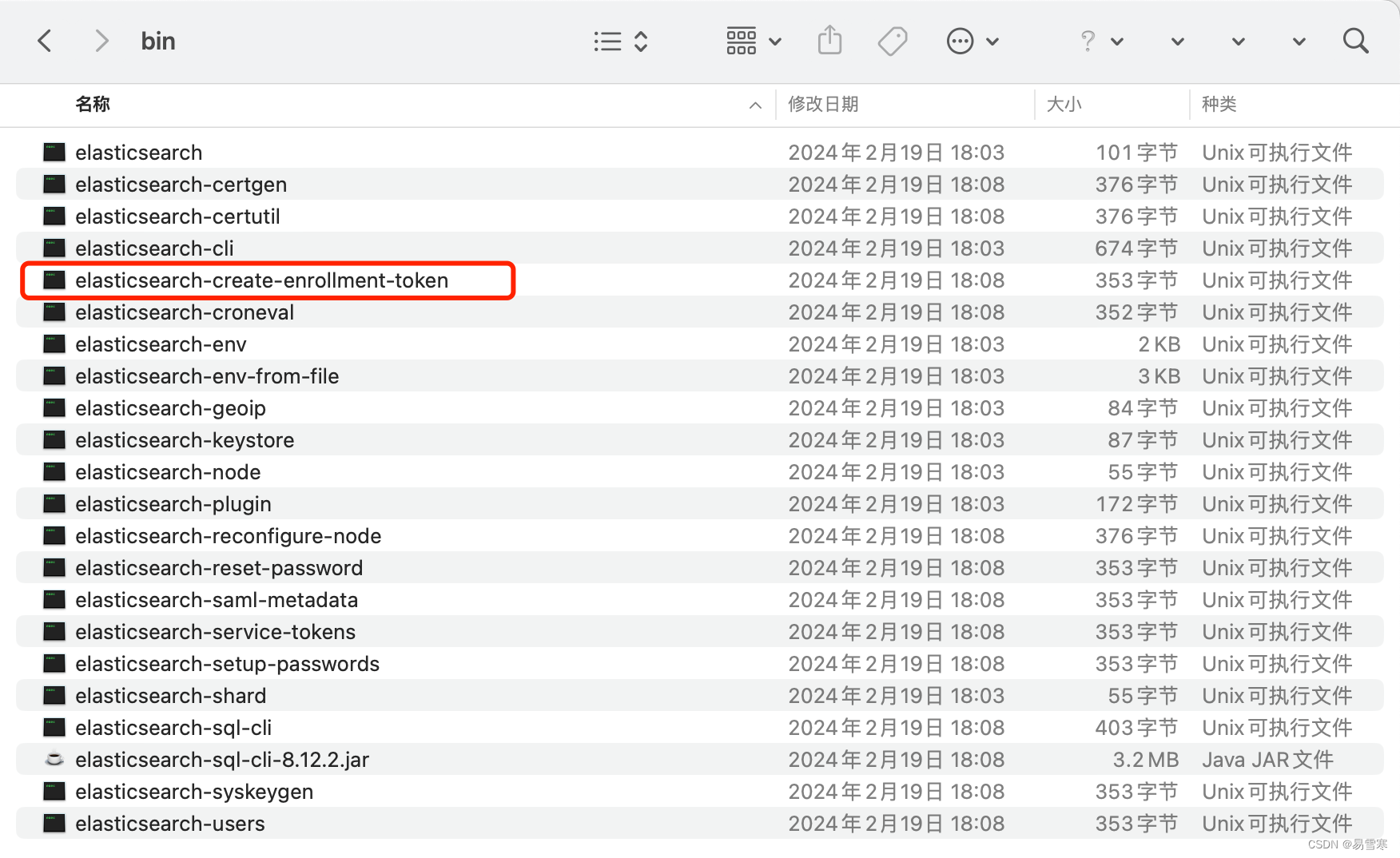Navigate back using the back arrow
The image size is (1400, 858).
[x=44, y=41]
